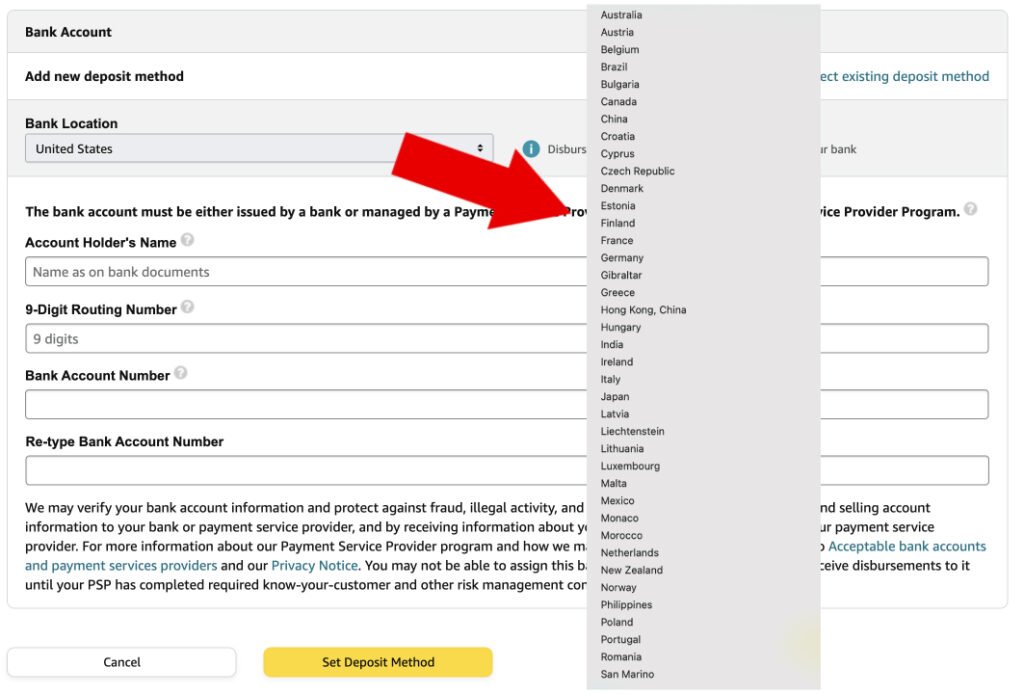Viewport: 1024px width, 694px height.
Task: Open the Bank Location dropdown
Action: tap(258, 149)
